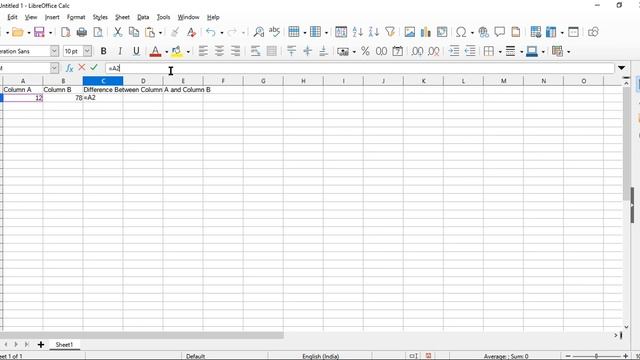This screenshot has height=360, width=640.
Task: Expand the formula bar arrow
Action: coord(621,68)
